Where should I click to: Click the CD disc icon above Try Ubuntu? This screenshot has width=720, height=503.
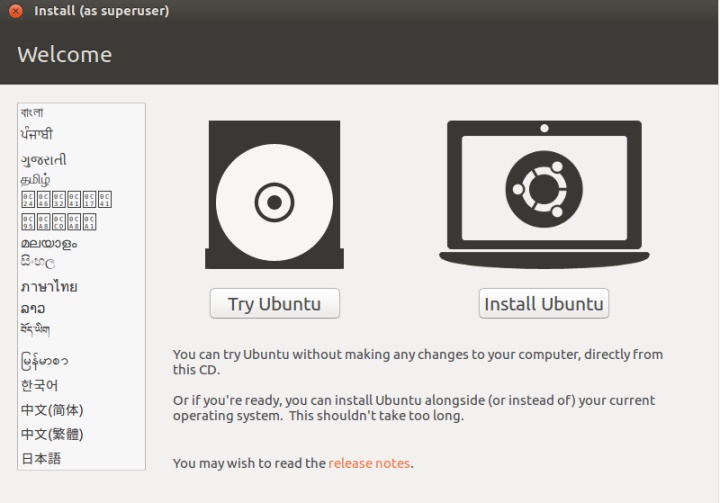point(274,195)
